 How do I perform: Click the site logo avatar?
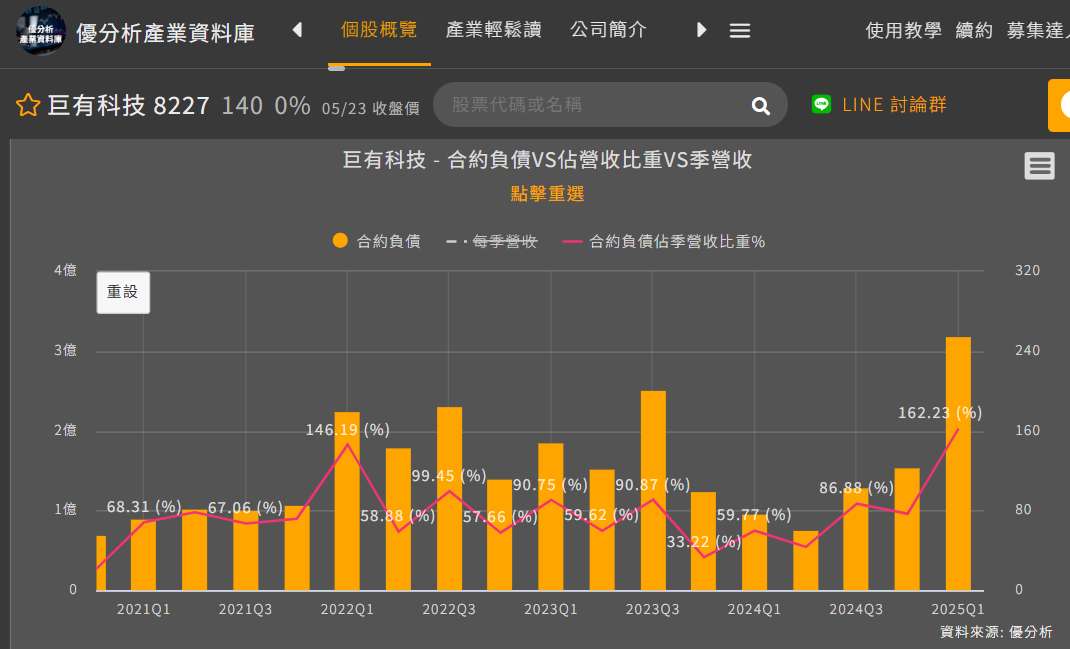click(x=41, y=31)
